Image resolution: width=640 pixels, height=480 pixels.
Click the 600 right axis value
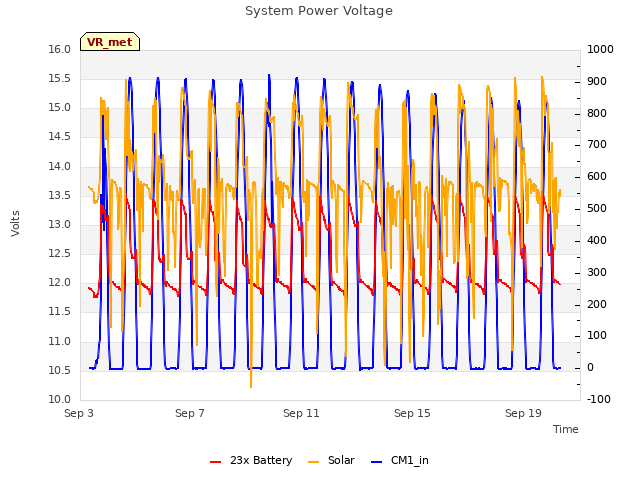click(597, 177)
